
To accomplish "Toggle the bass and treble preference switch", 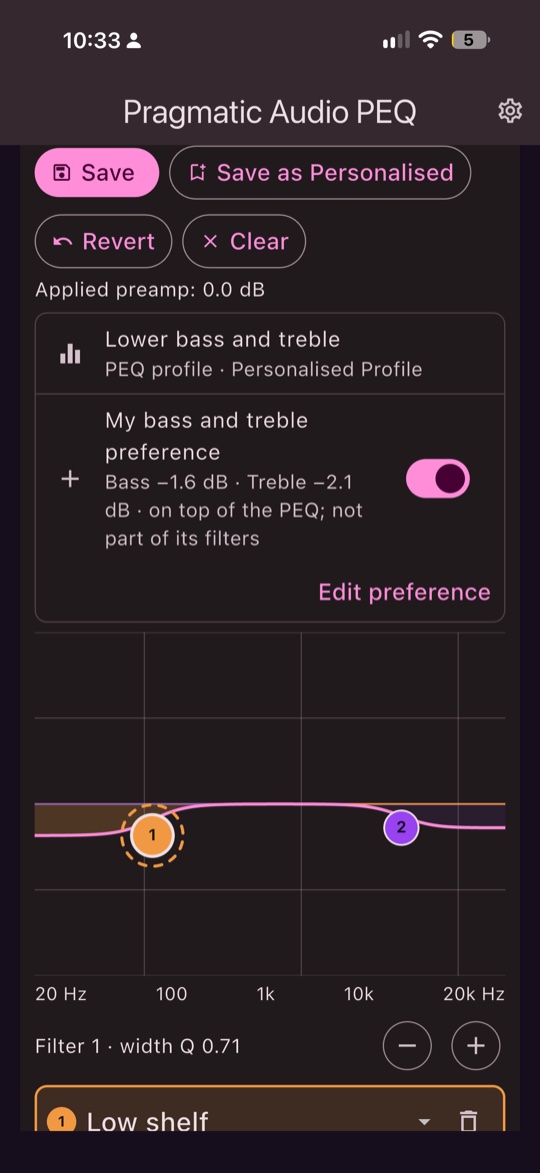I will (x=438, y=479).
